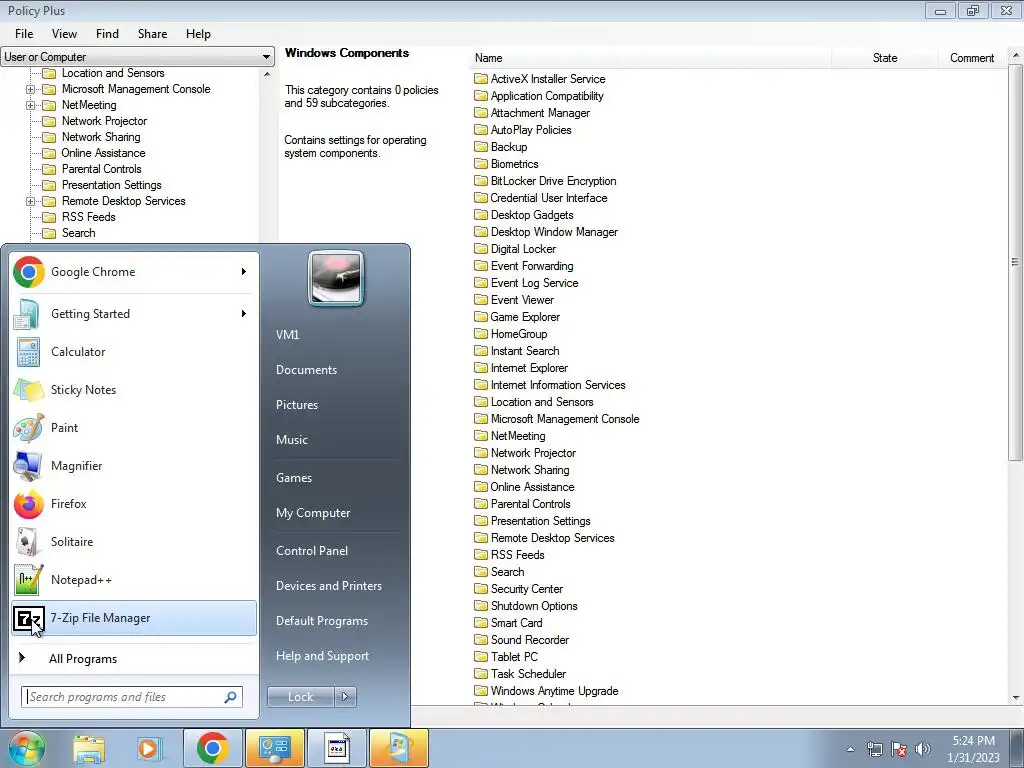
Task: Open the Share menu
Action: click(152, 34)
